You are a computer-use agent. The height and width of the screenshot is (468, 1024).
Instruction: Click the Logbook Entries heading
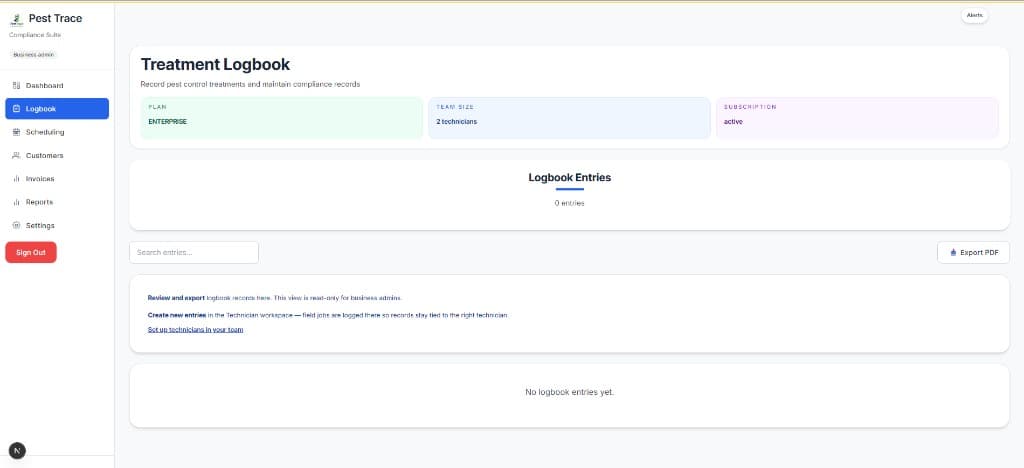point(569,178)
